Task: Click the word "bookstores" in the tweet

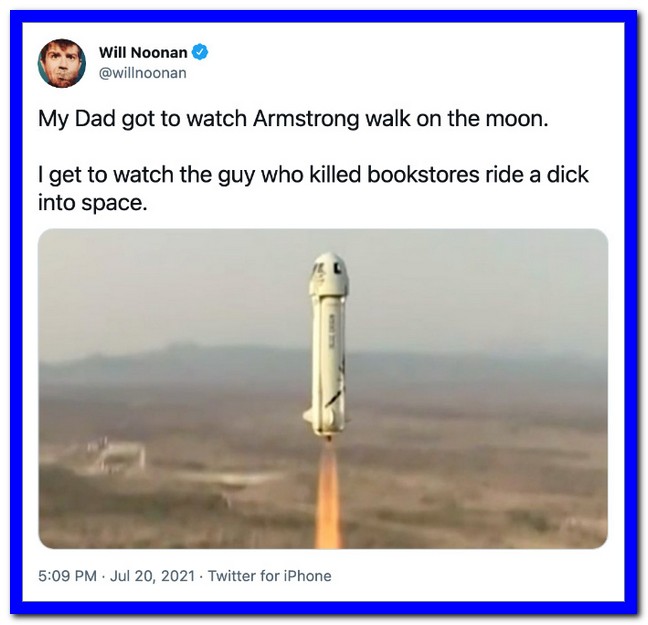Action: [x=423, y=174]
